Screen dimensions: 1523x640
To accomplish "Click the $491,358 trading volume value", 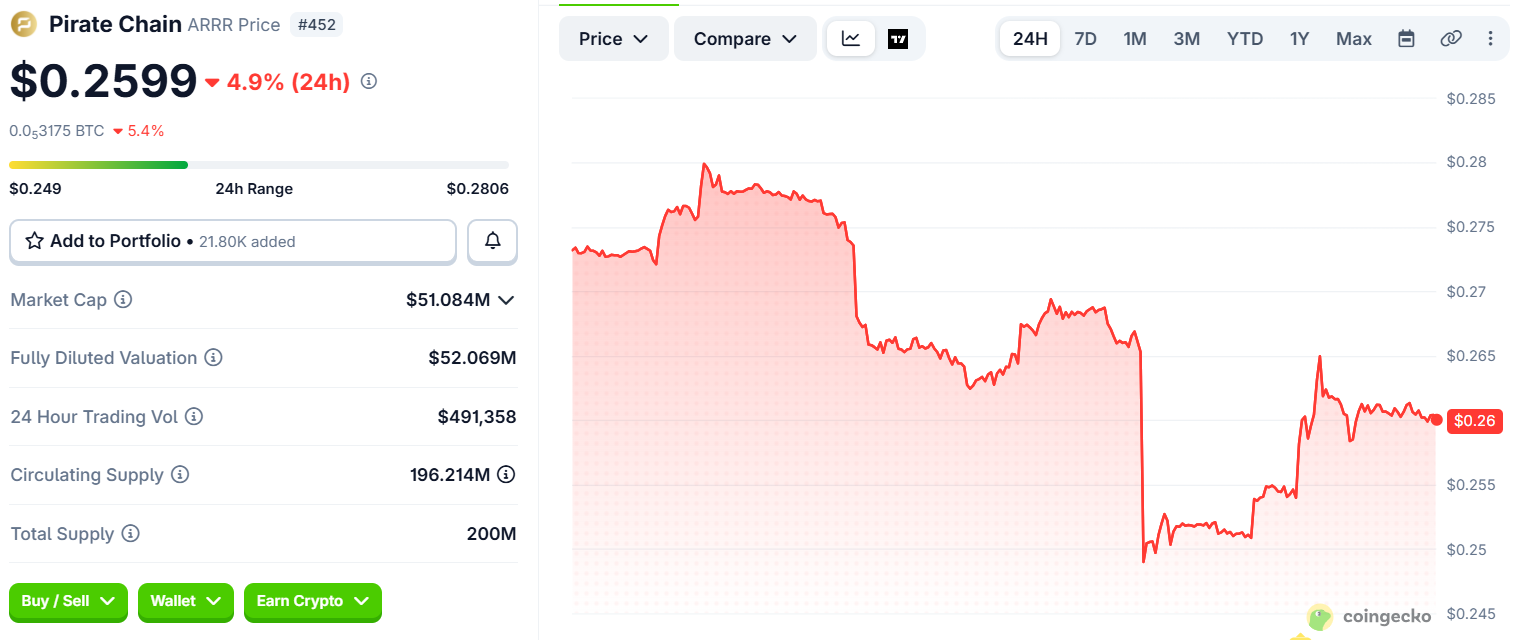I will coord(477,416).
